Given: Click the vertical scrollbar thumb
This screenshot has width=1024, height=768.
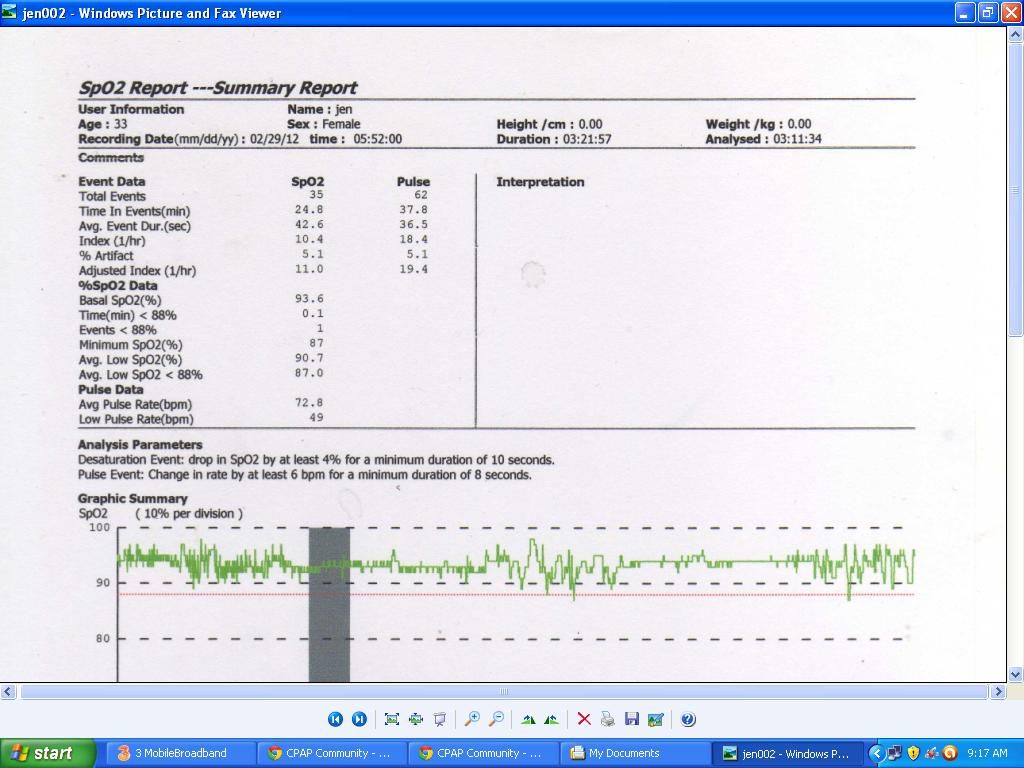Looking at the screenshot, I should tap(1016, 189).
